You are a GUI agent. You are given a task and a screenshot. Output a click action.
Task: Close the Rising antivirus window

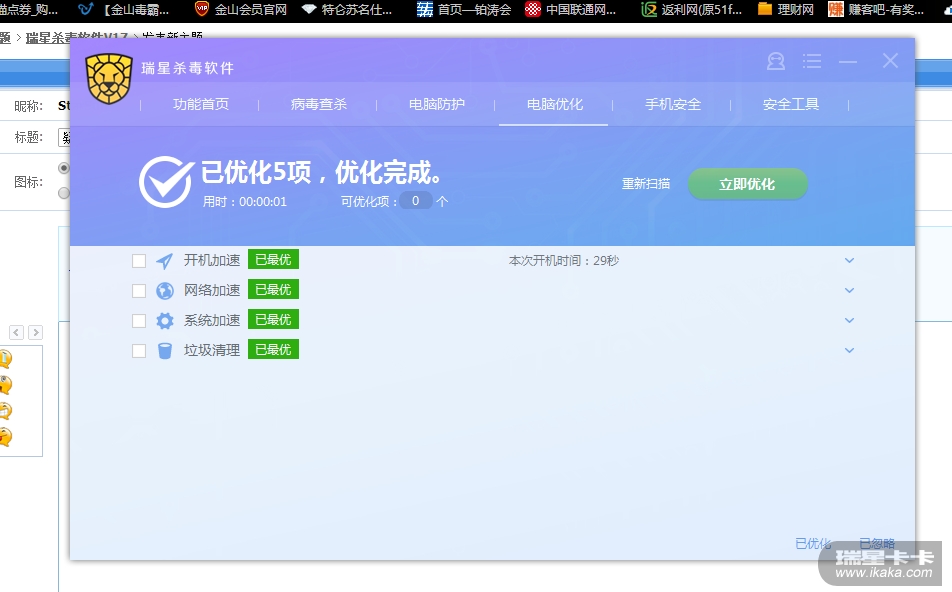point(890,61)
